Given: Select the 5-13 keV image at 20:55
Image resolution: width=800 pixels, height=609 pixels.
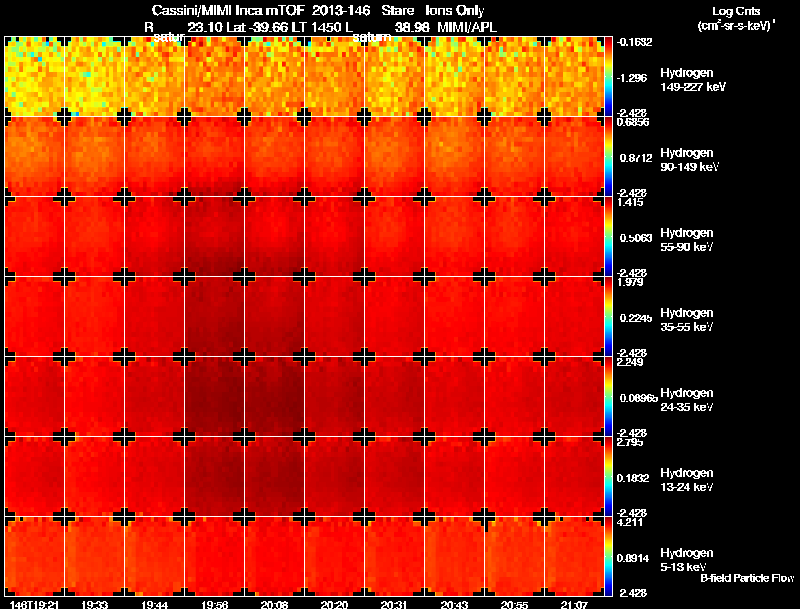Looking at the screenshot, I should [x=514, y=557].
